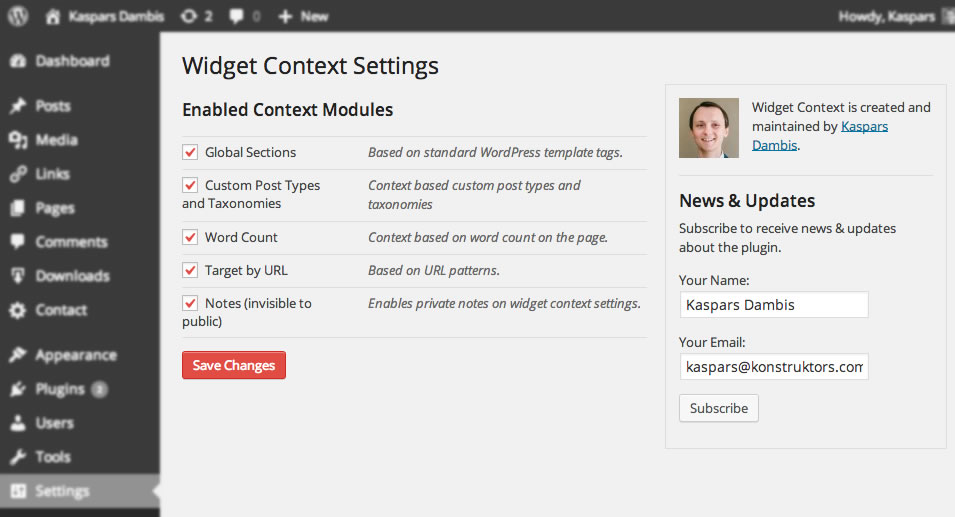
Task: Click into the Your Email field
Action: (x=774, y=367)
